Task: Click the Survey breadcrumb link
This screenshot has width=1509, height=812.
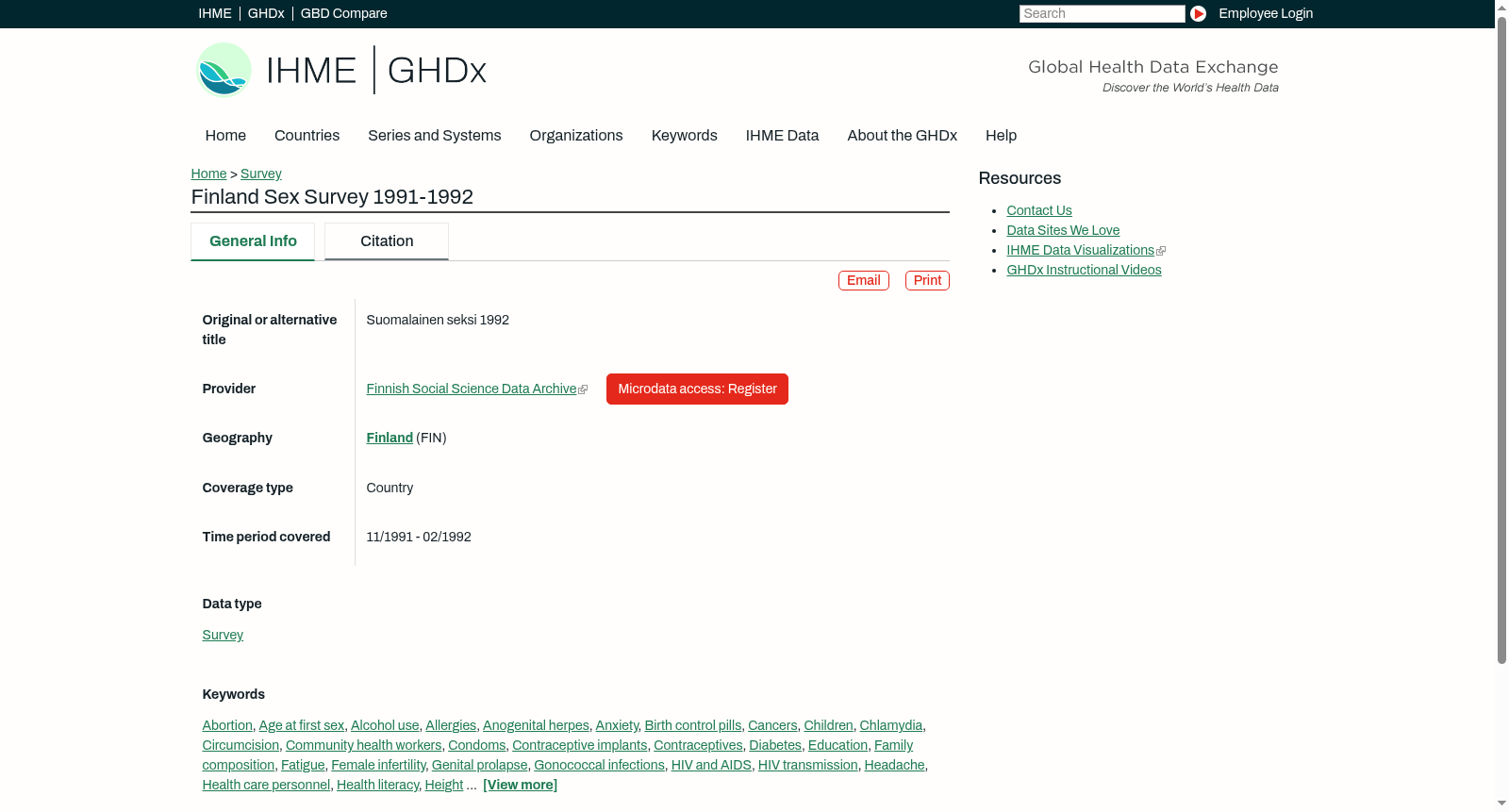Action: 261,174
